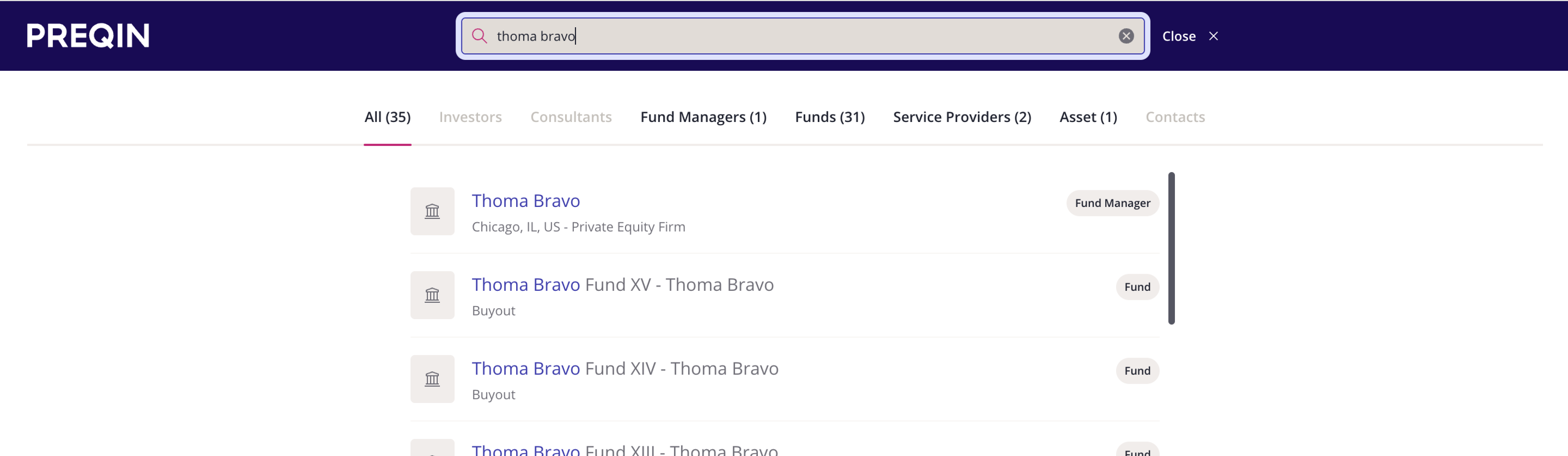Open the Thoma Bravo Fund XV result
Screen dimensions: 1568x456
point(622,285)
